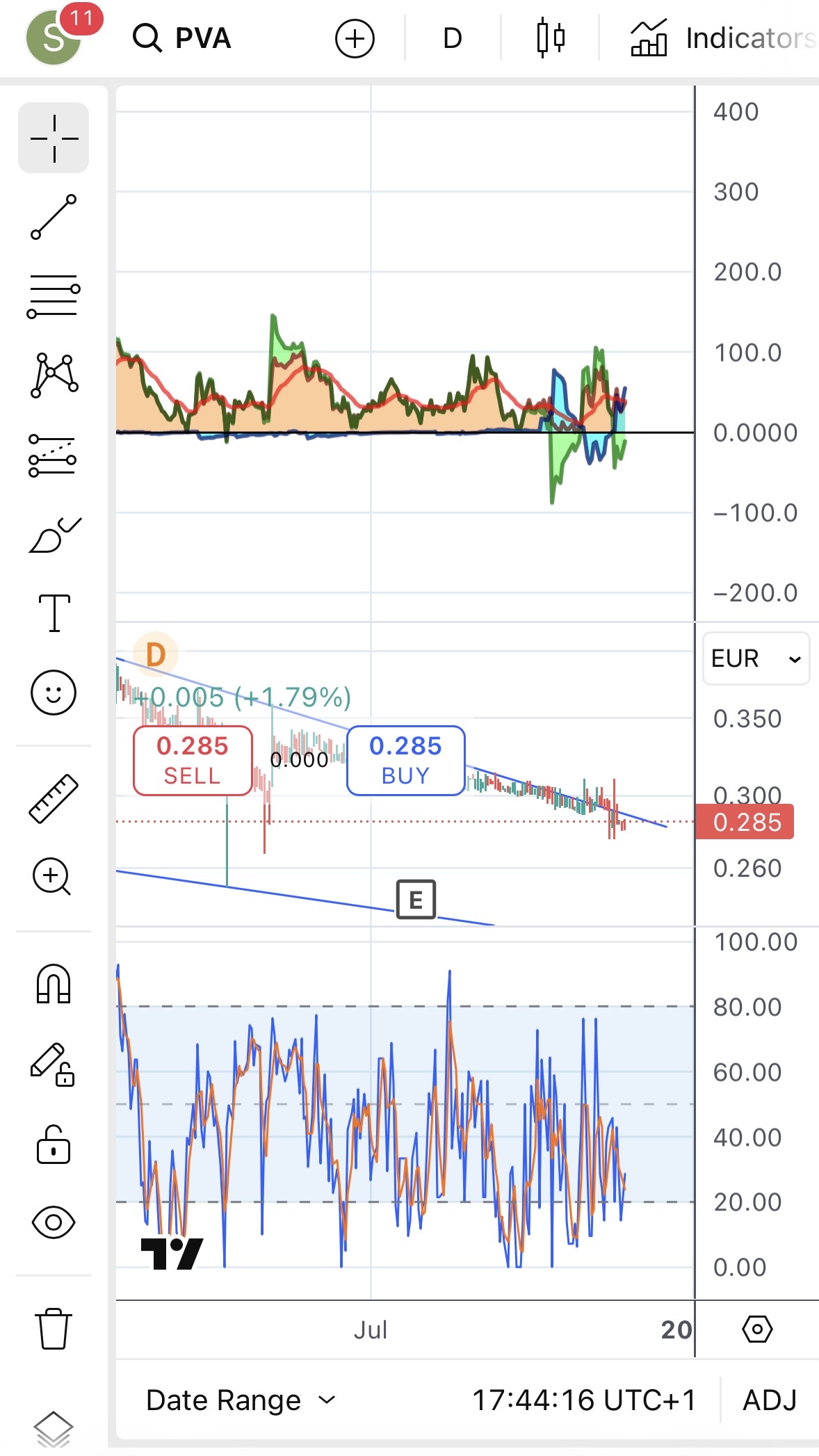Select the trend line drawing tool
Viewport: 819px width, 1456px height.
point(54,218)
